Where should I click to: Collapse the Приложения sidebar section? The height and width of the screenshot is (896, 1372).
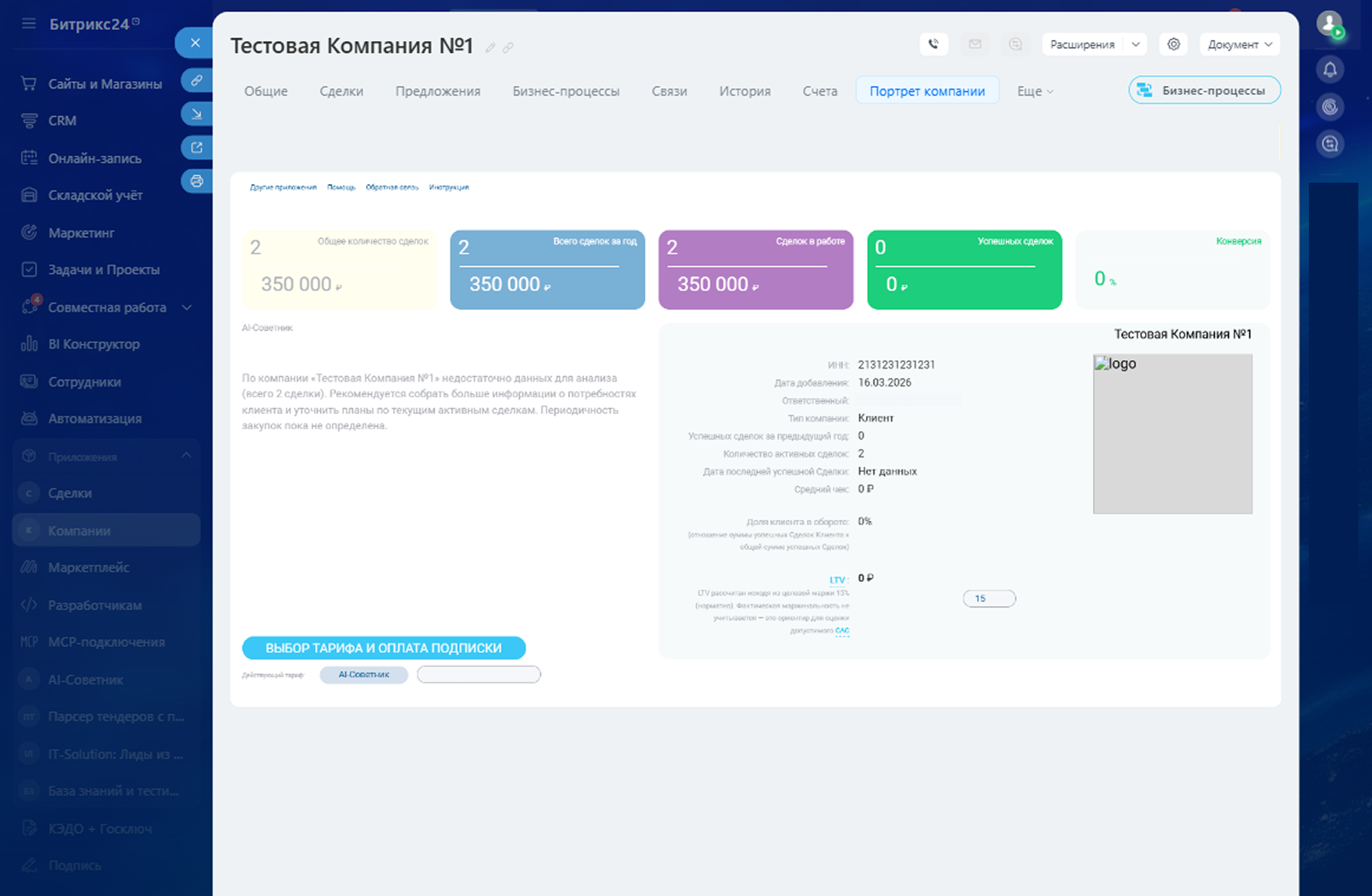(186, 456)
